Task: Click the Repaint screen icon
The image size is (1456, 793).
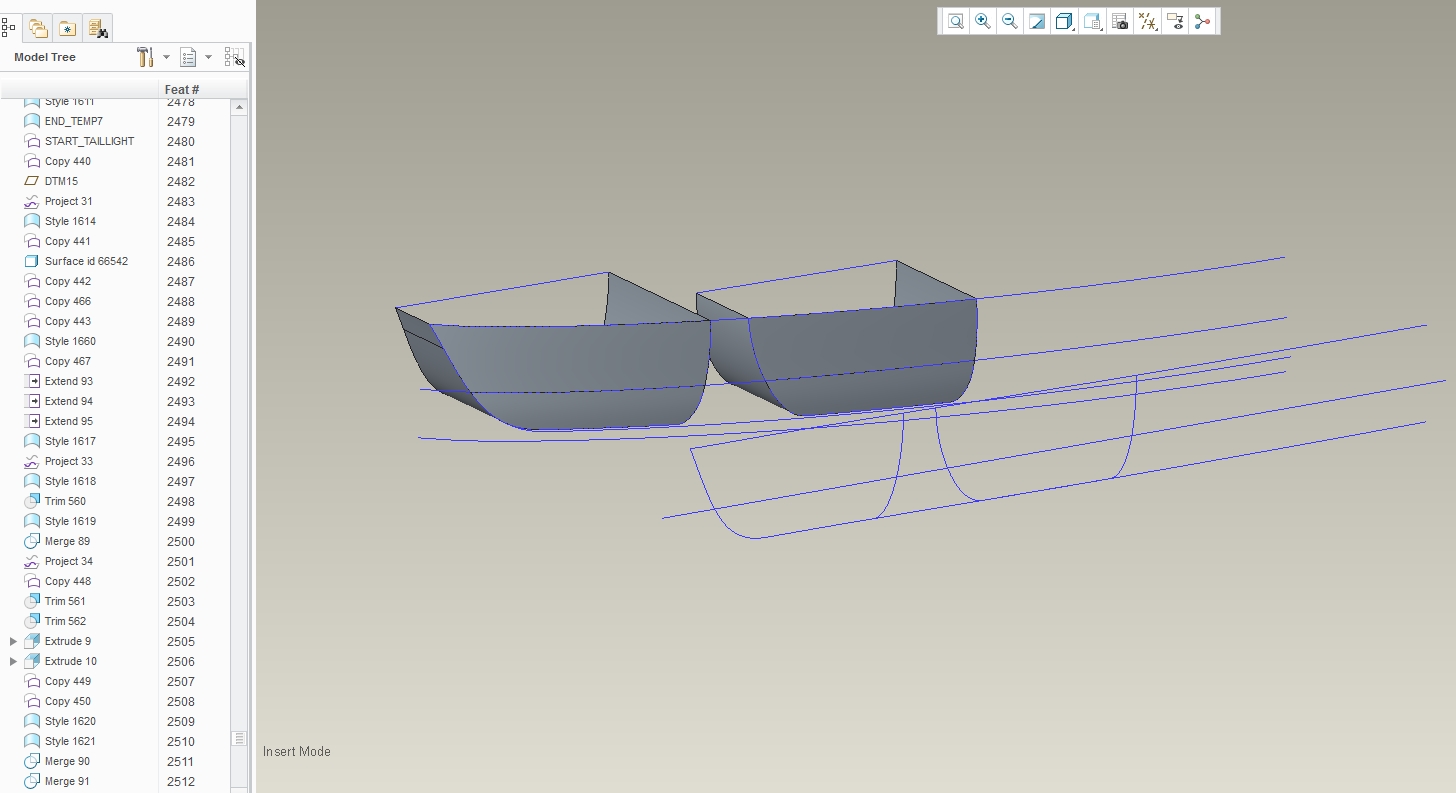Action: click(1037, 21)
